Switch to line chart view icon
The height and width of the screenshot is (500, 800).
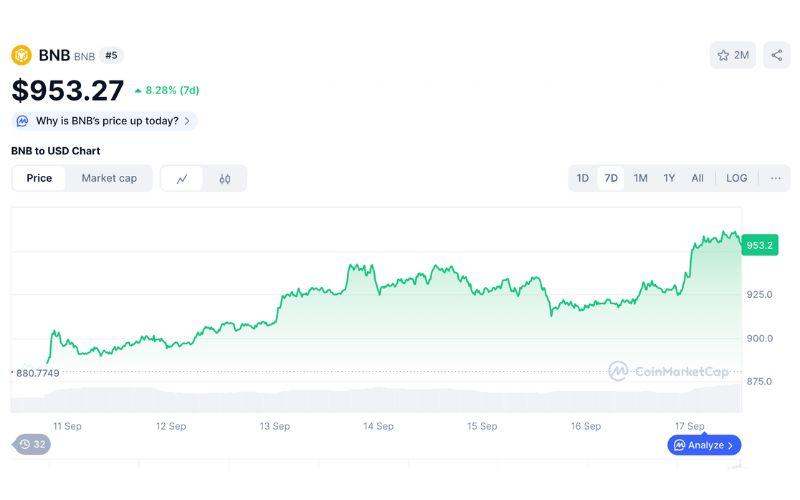click(x=182, y=179)
